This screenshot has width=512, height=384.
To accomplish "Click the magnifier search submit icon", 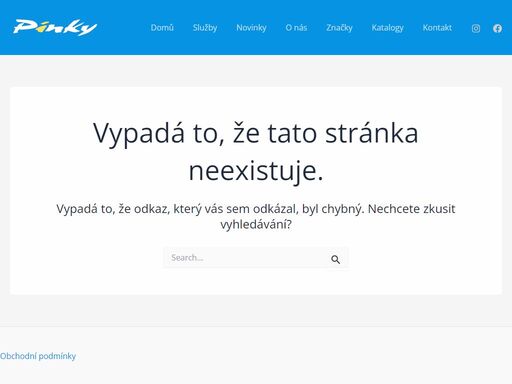I will [x=335, y=259].
